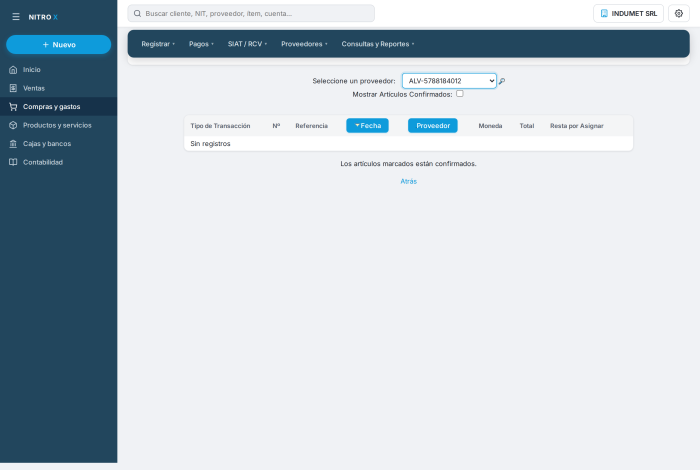This screenshot has height=470, width=700.
Task: Click the Resta por Asignar column header
Action: coord(577,126)
